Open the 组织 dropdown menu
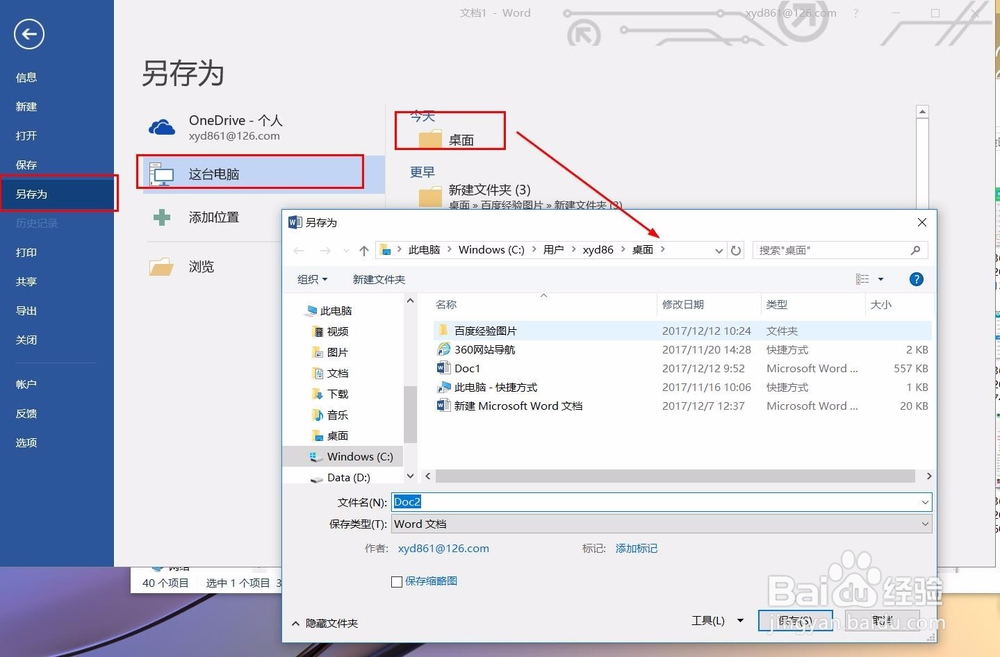This screenshot has width=1000, height=657. pos(312,279)
